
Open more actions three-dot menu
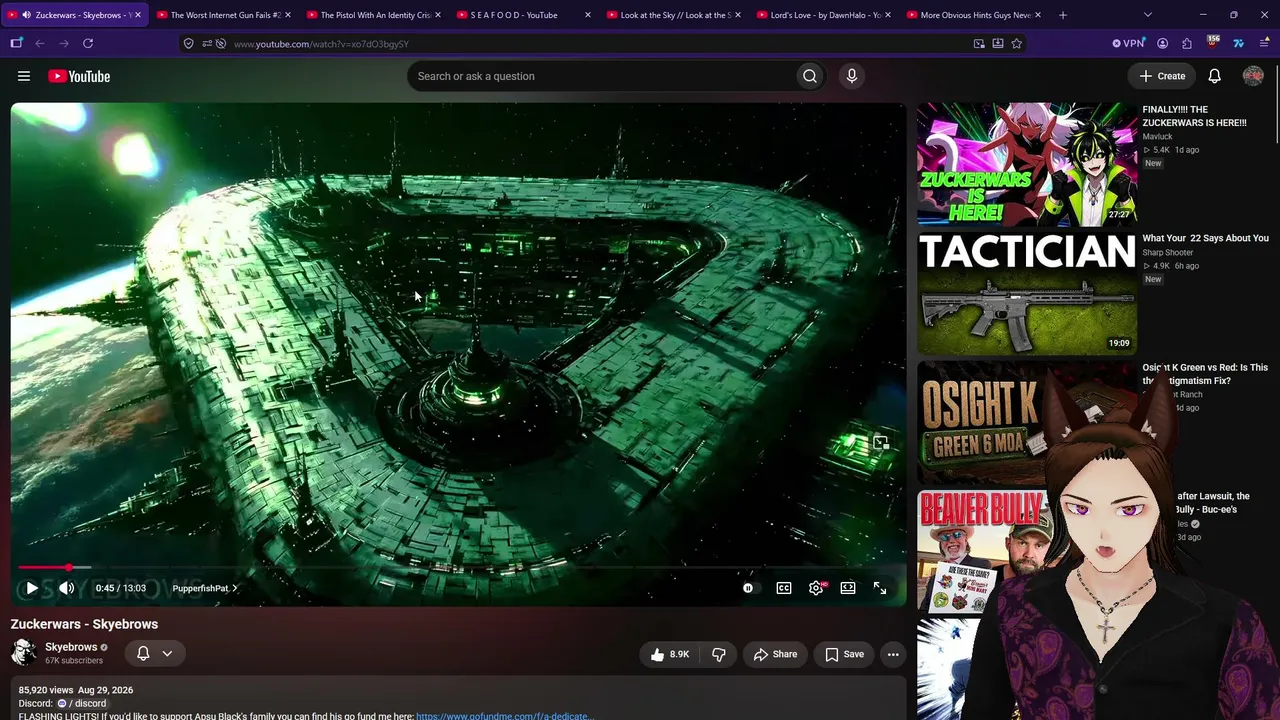coord(893,654)
